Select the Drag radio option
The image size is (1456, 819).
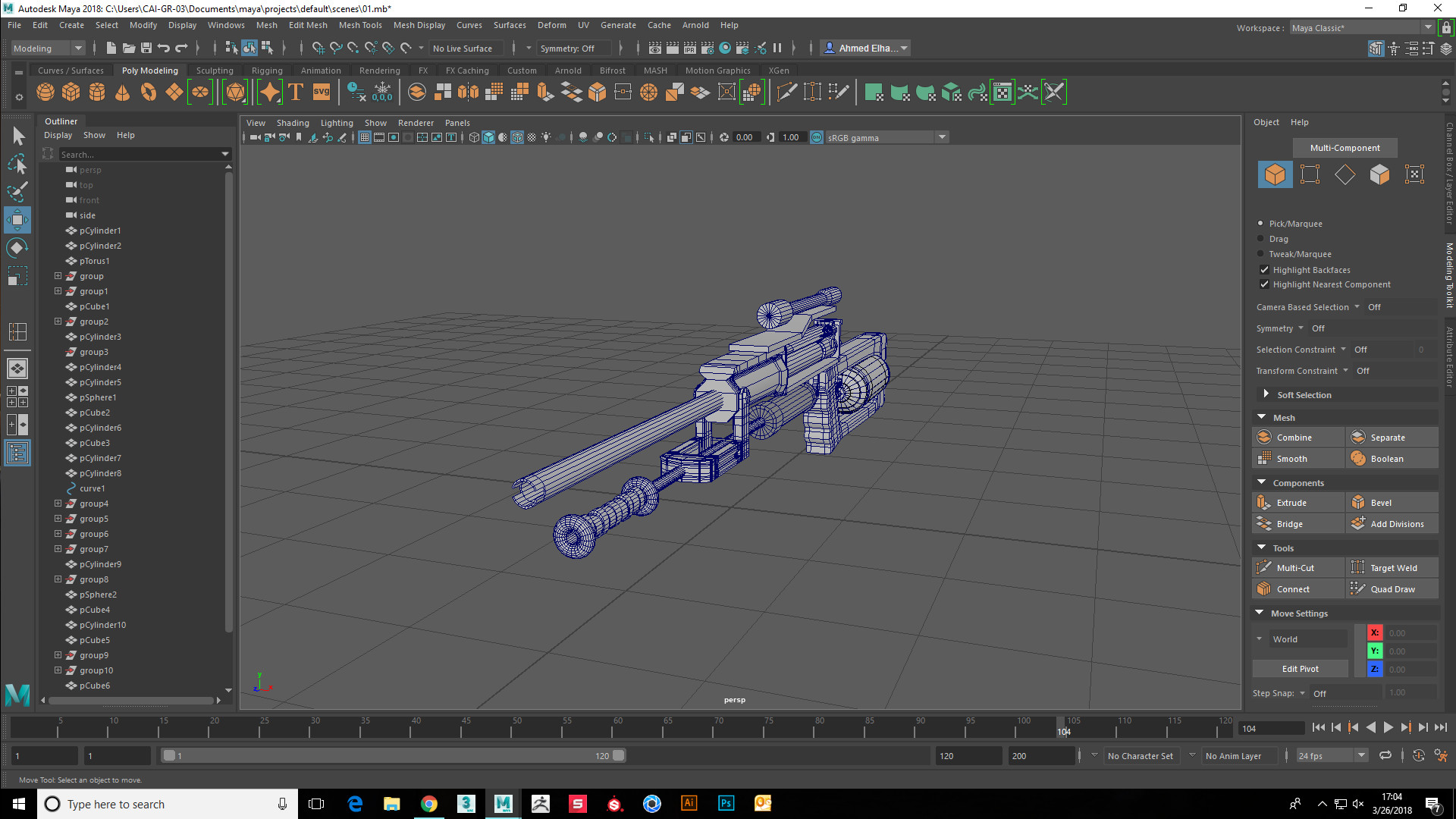1260,239
